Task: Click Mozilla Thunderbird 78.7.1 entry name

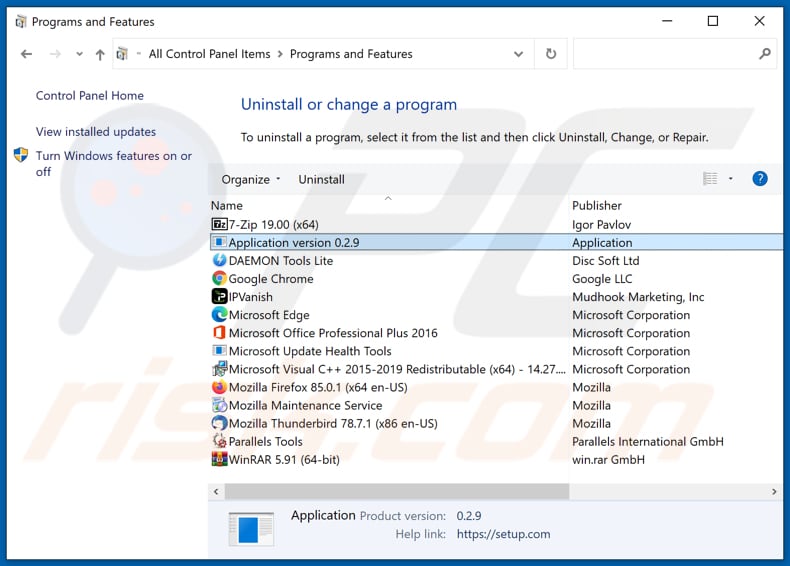Action: click(333, 423)
